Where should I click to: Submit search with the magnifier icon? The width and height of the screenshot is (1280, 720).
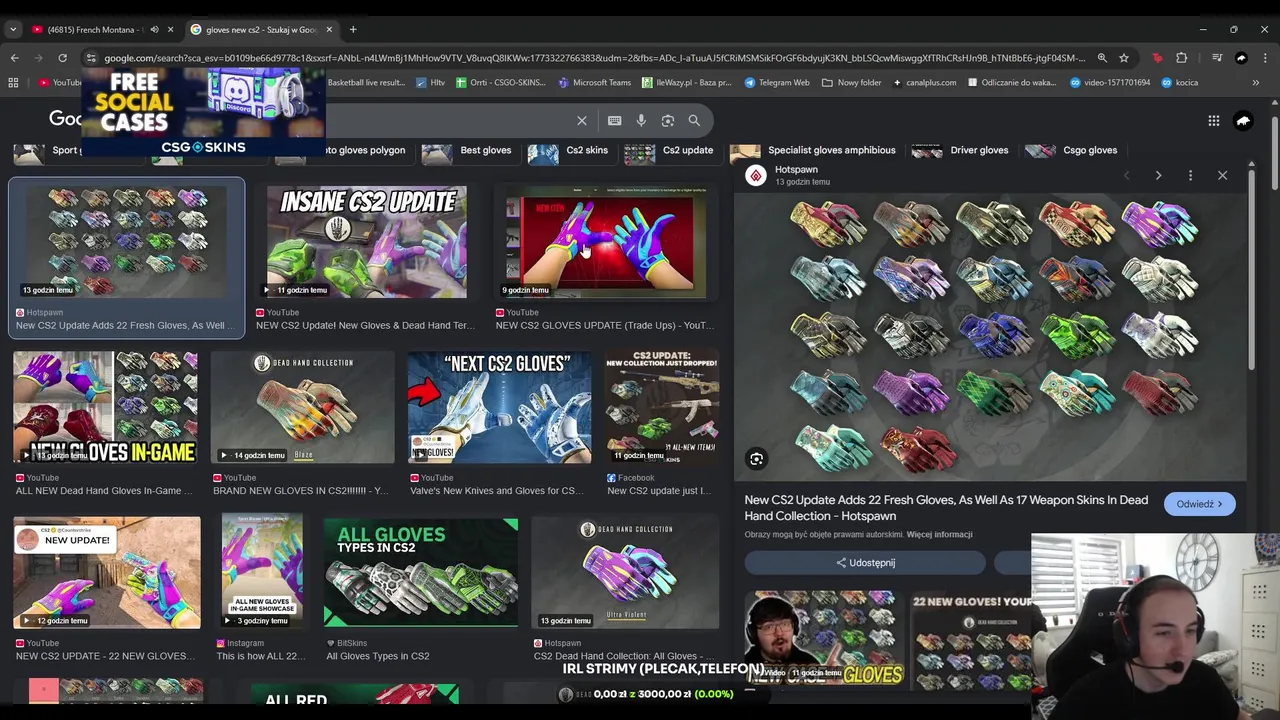click(694, 120)
